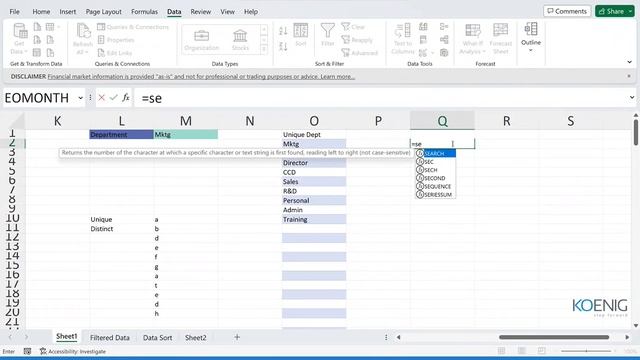
Task: Sort A to Z ascending
Action: pos(283,31)
